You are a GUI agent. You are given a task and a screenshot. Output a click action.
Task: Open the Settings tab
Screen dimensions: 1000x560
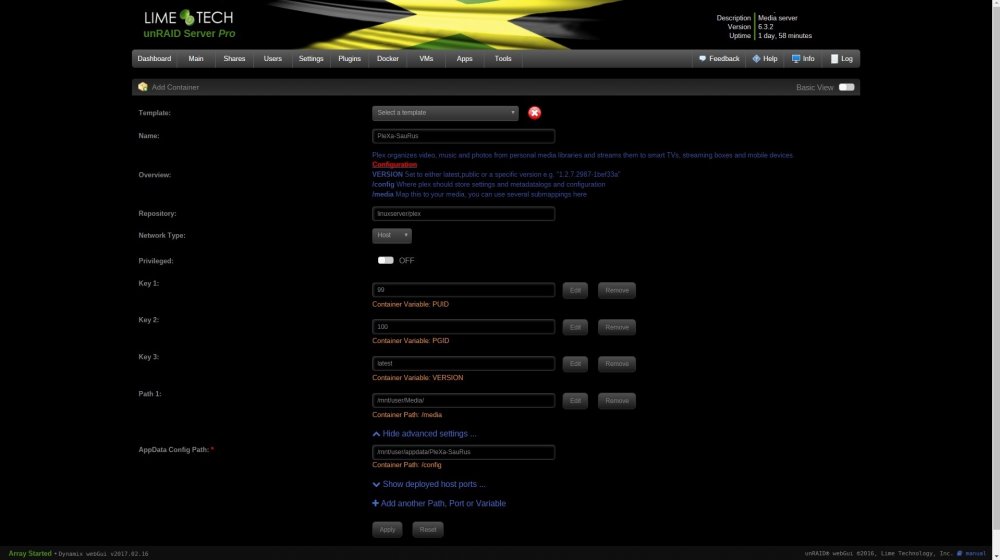click(311, 59)
